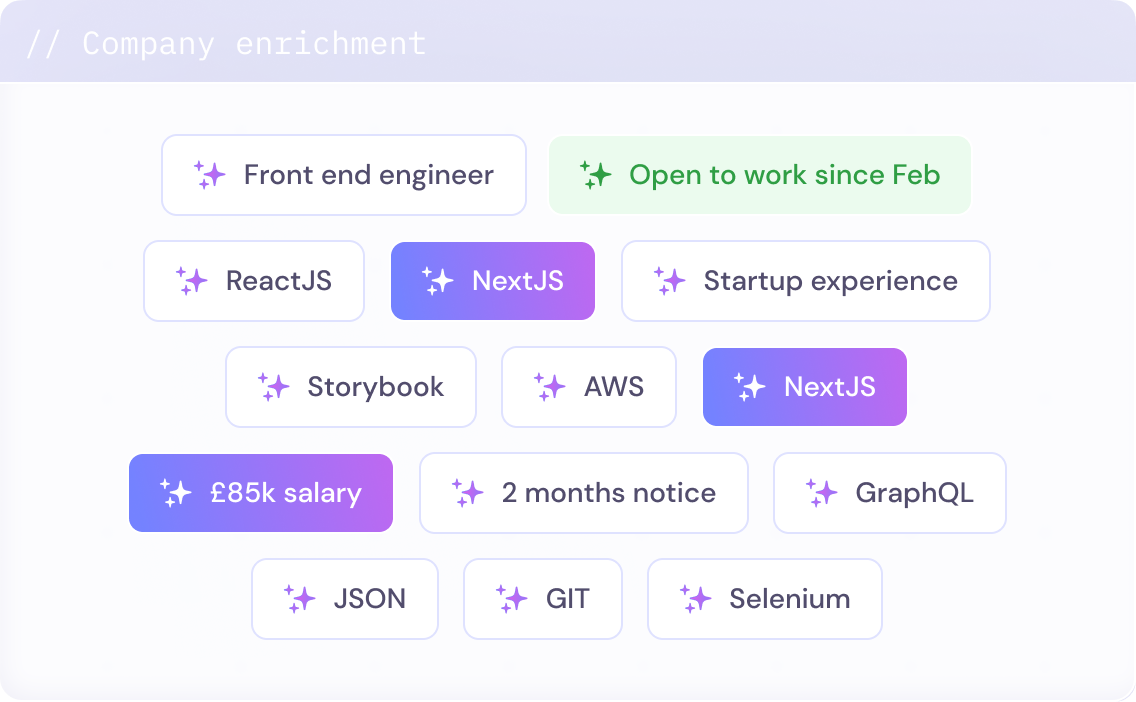Viewport: 1136px width, 702px height.
Task: Select the GIT tag
Action: [543, 599]
